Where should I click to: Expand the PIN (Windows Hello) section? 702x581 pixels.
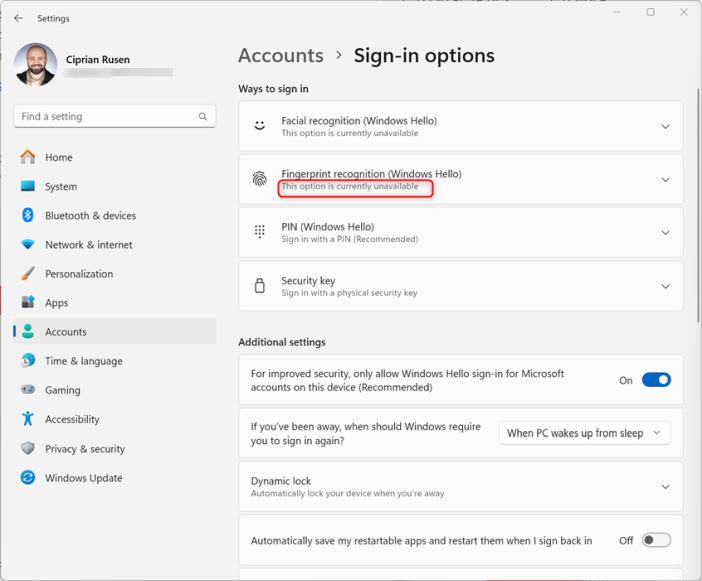[x=665, y=233]
